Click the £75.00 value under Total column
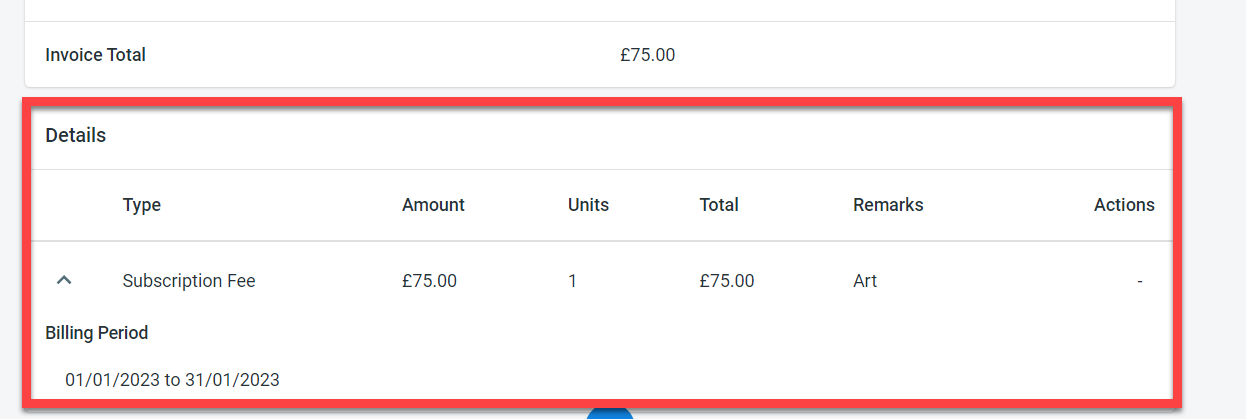 tap(727, 281)
